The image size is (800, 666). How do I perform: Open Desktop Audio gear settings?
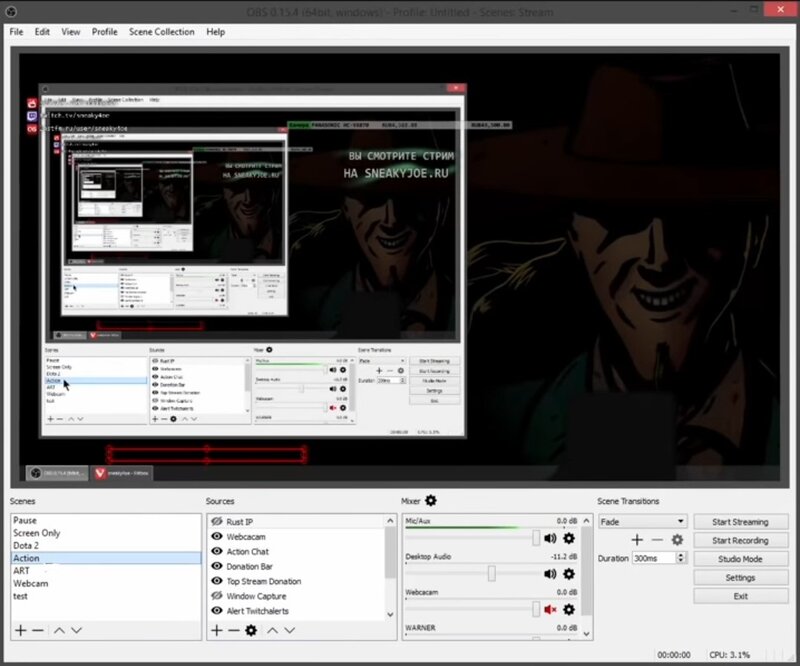click(569, 574)
